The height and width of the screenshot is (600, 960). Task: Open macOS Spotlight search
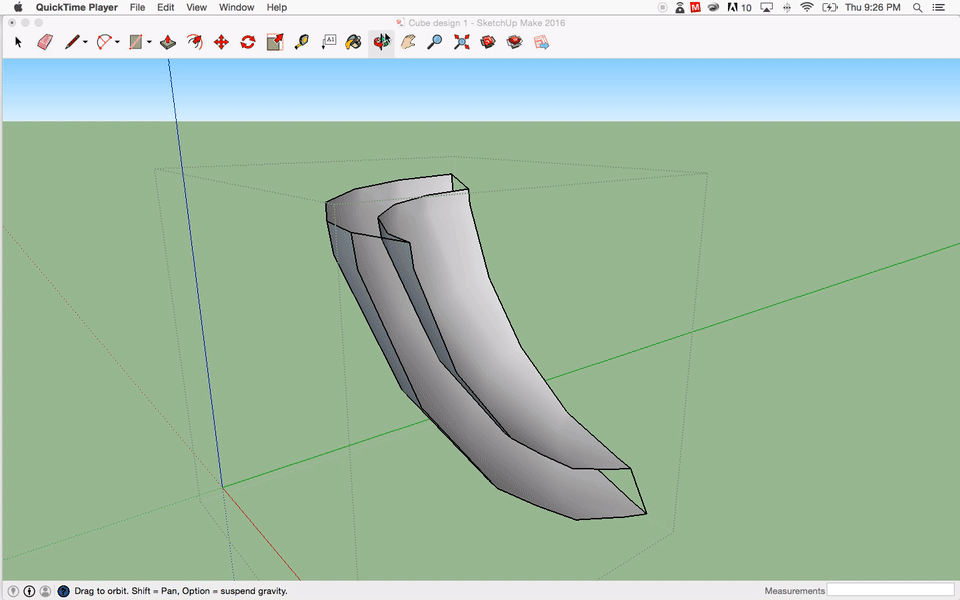917,7
